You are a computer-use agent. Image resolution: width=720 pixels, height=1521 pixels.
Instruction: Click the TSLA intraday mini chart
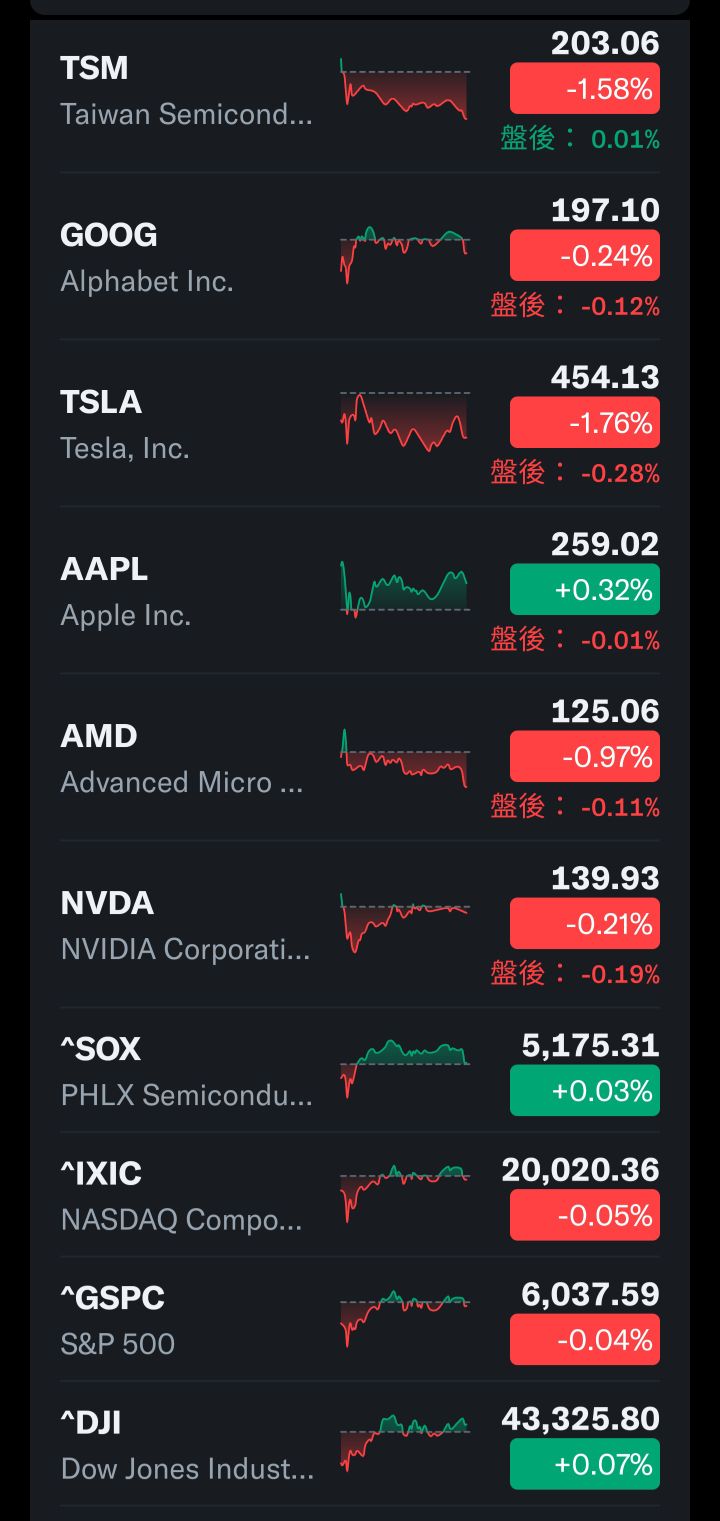click(404, 420)
